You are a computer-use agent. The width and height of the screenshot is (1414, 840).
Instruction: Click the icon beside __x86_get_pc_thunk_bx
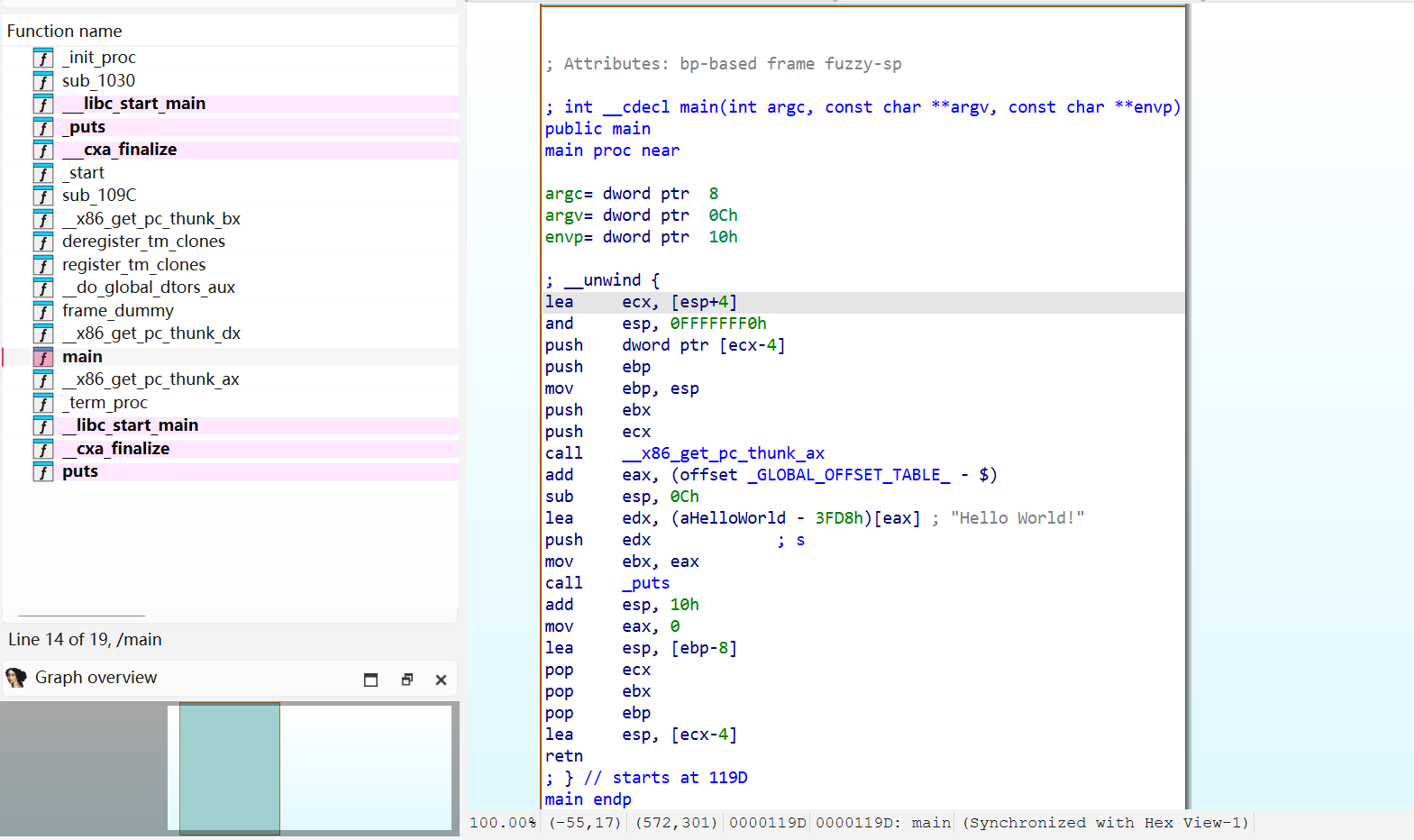[43, 219]
